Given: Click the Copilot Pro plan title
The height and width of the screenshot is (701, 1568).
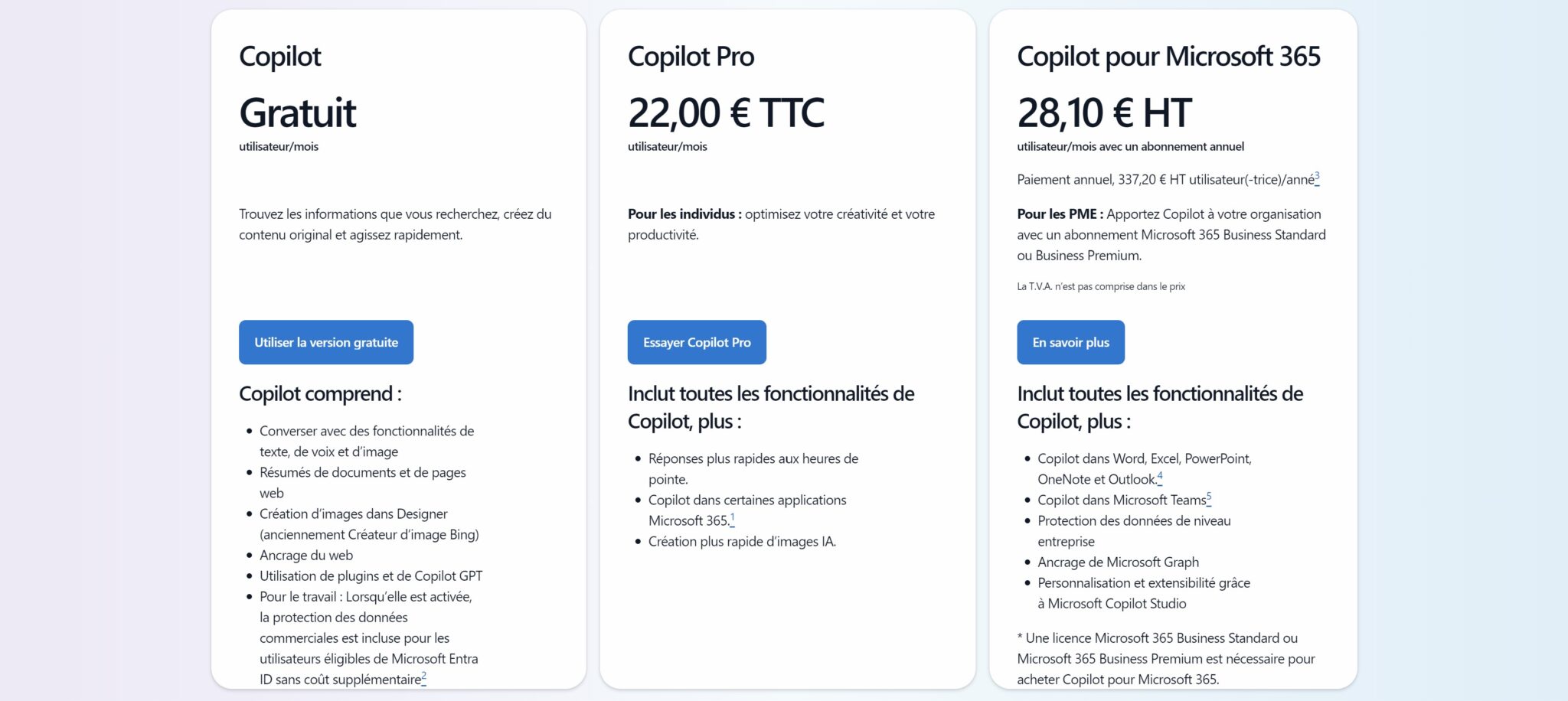Looking at the screenshot, I should (x=691, y=56).
